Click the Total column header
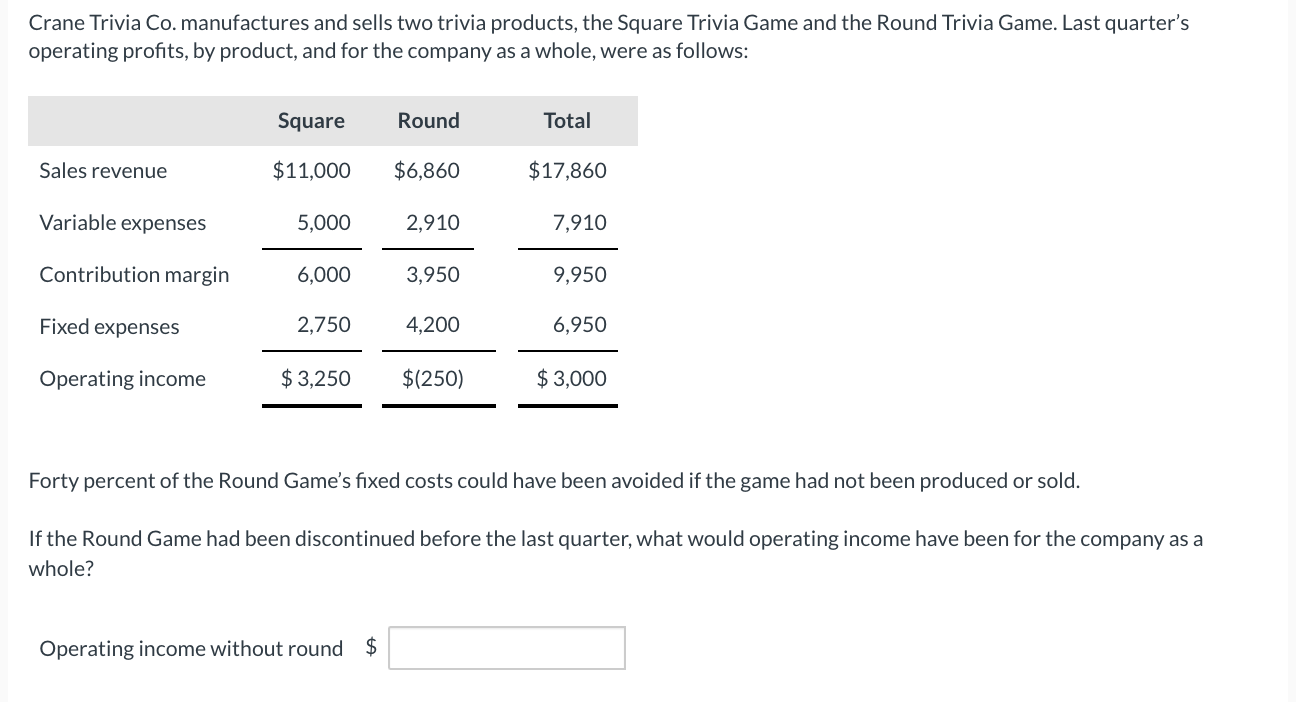This screenshot has width=1296, height=702. point(567,121)
